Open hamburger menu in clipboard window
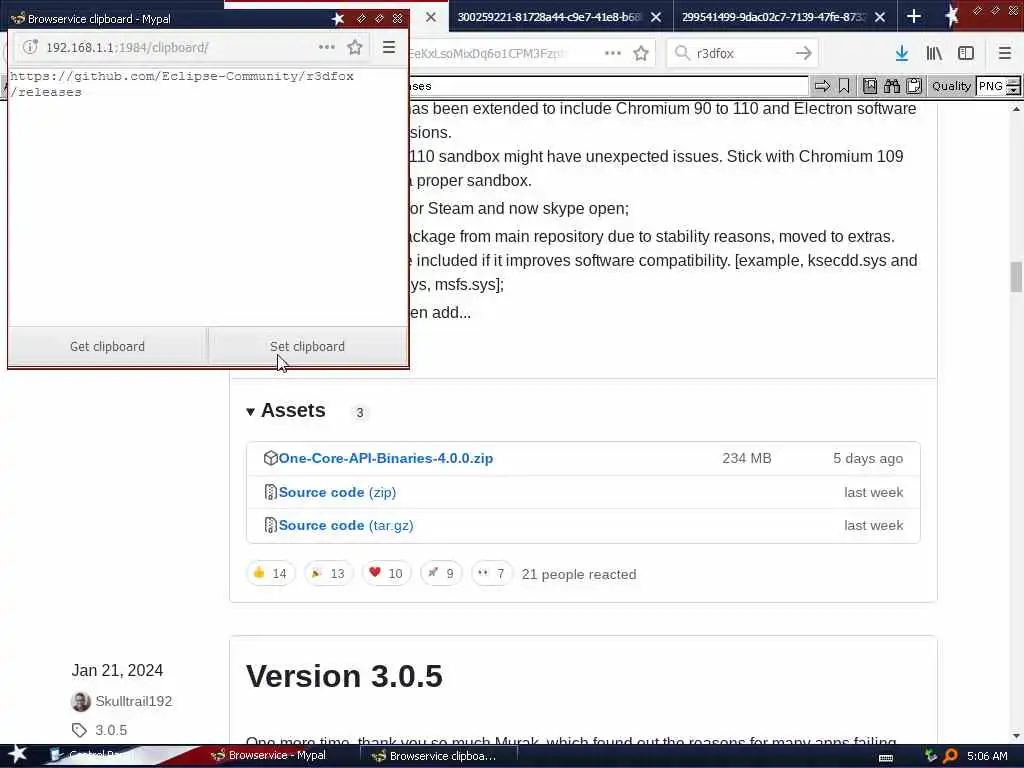1024x768 pixels. [389, 47]
